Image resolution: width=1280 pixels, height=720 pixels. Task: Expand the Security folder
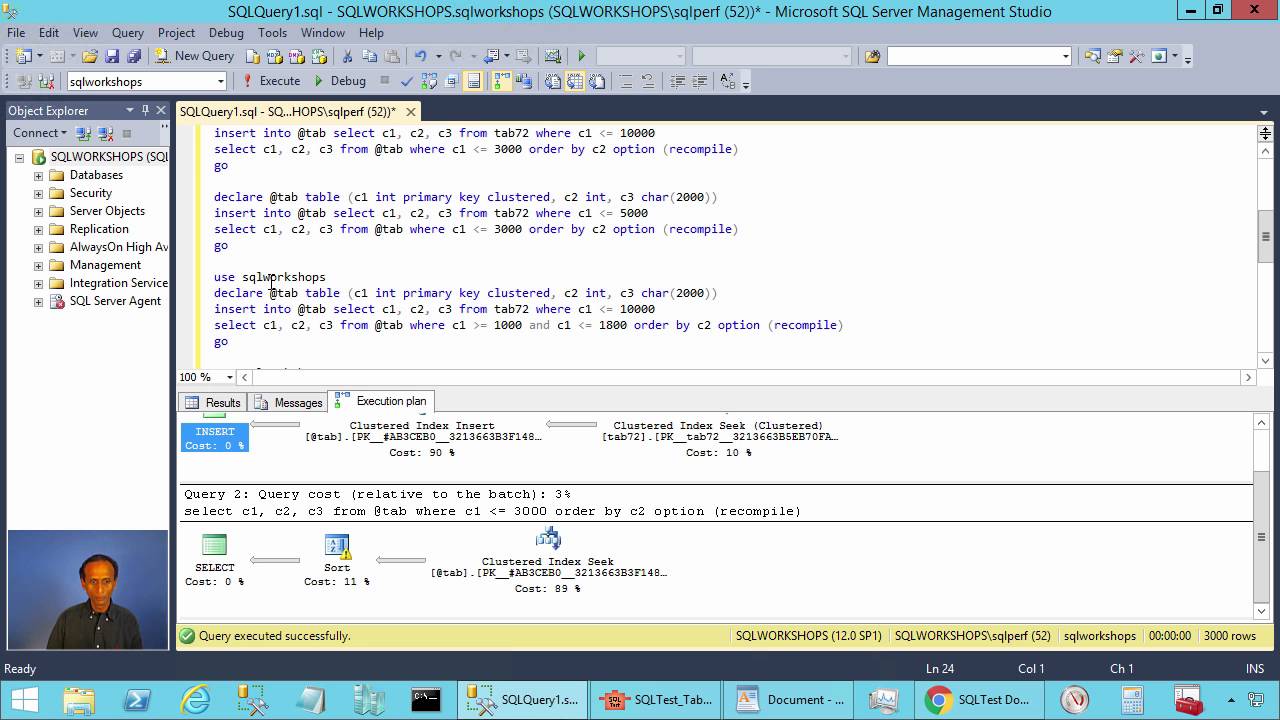(x=38, y=193)
